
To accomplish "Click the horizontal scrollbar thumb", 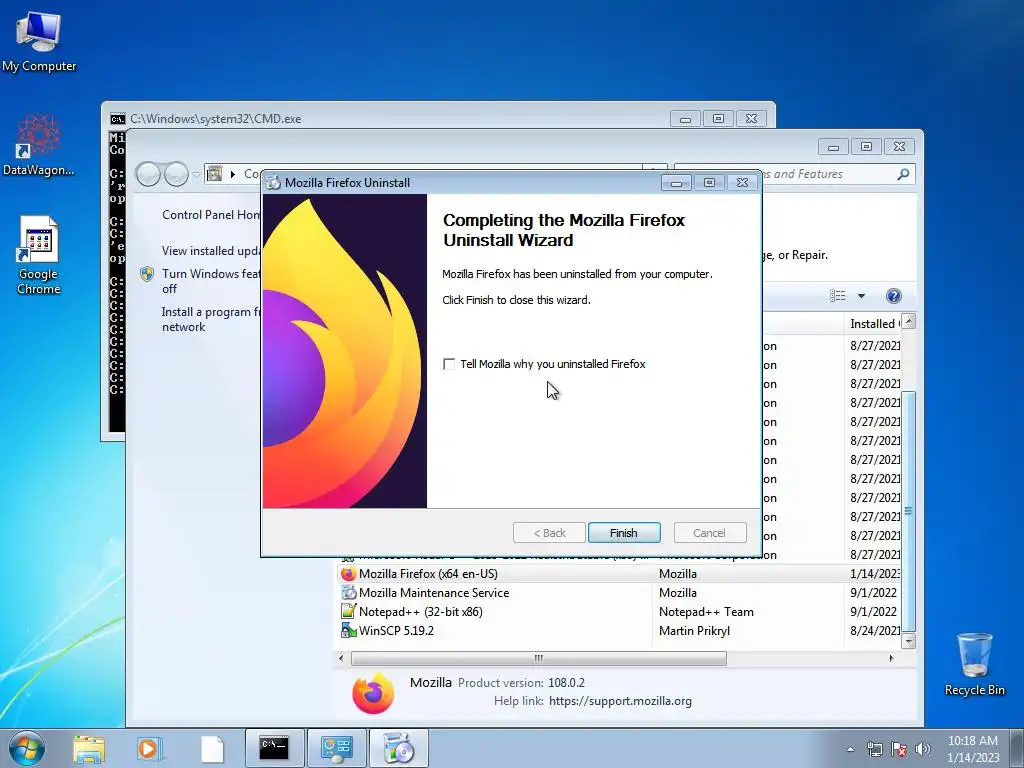I will (539, 658).
